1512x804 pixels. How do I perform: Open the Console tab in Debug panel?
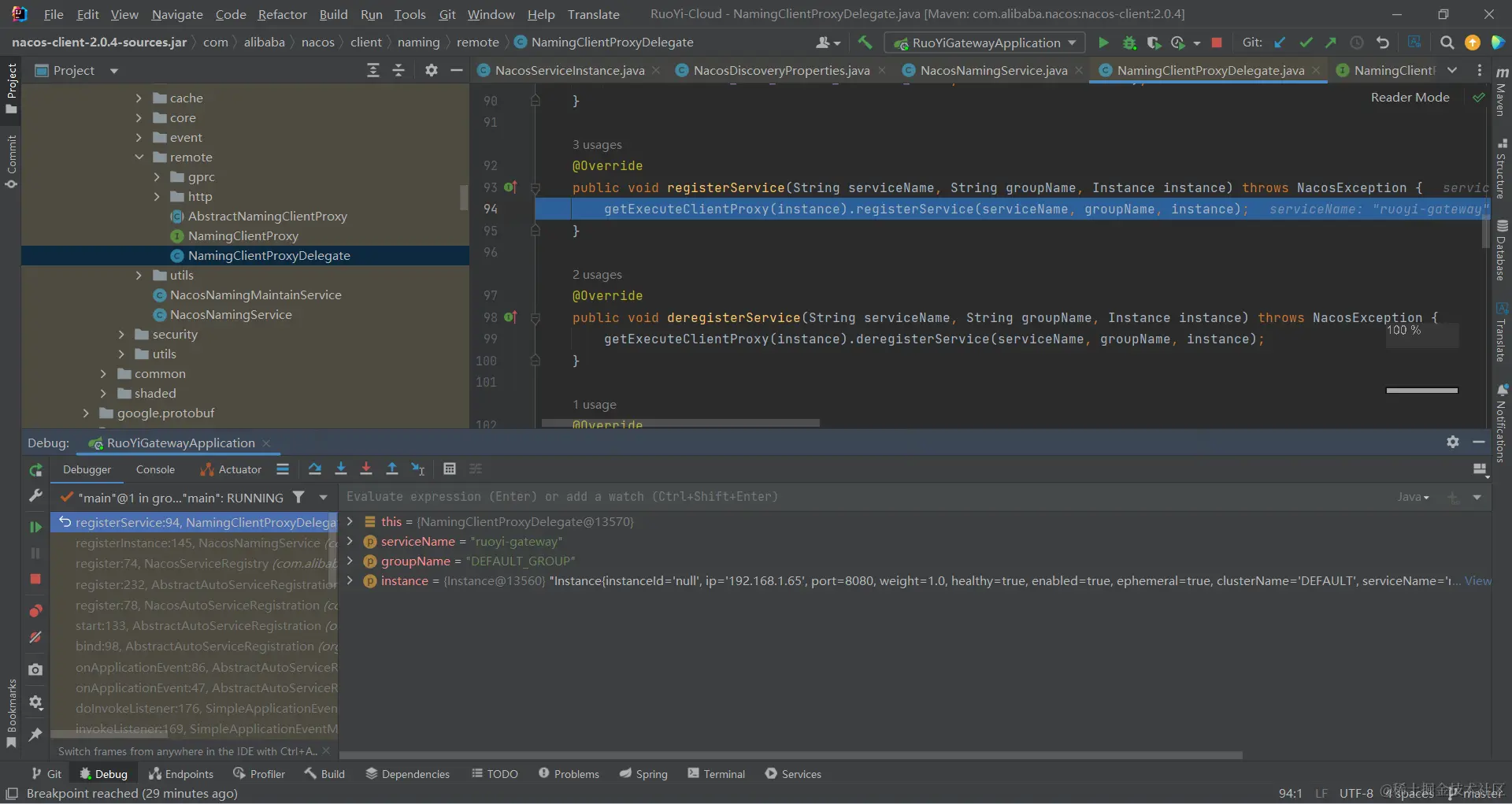point(155,469)
